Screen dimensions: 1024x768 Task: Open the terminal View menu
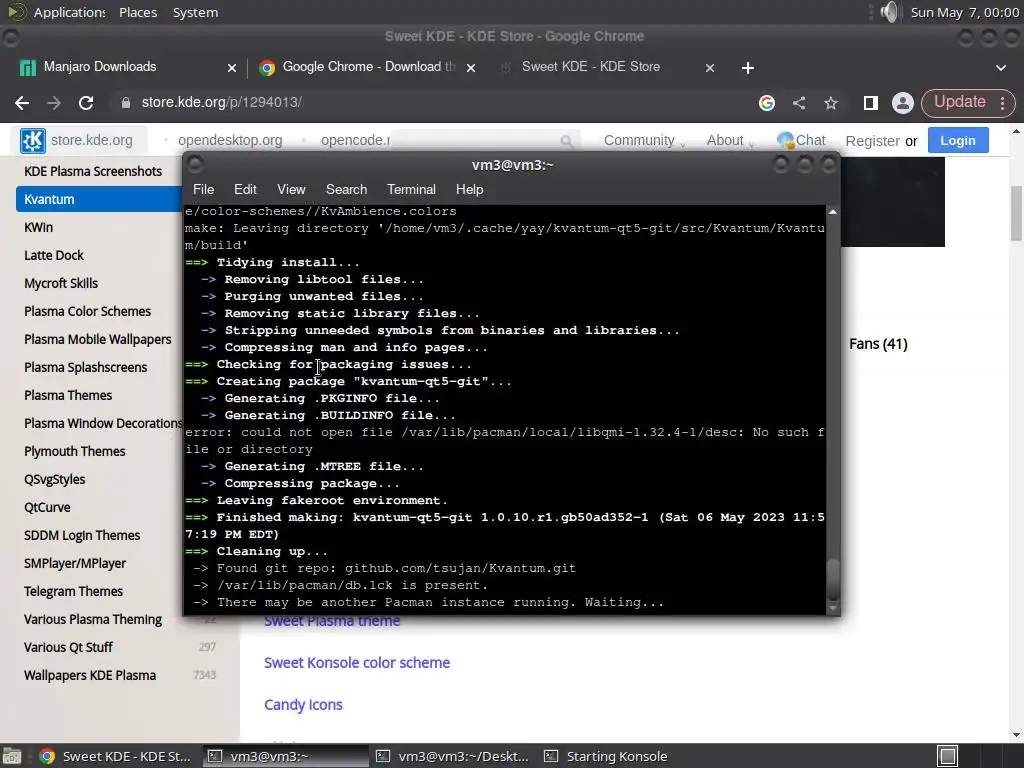tap(291, 189)
